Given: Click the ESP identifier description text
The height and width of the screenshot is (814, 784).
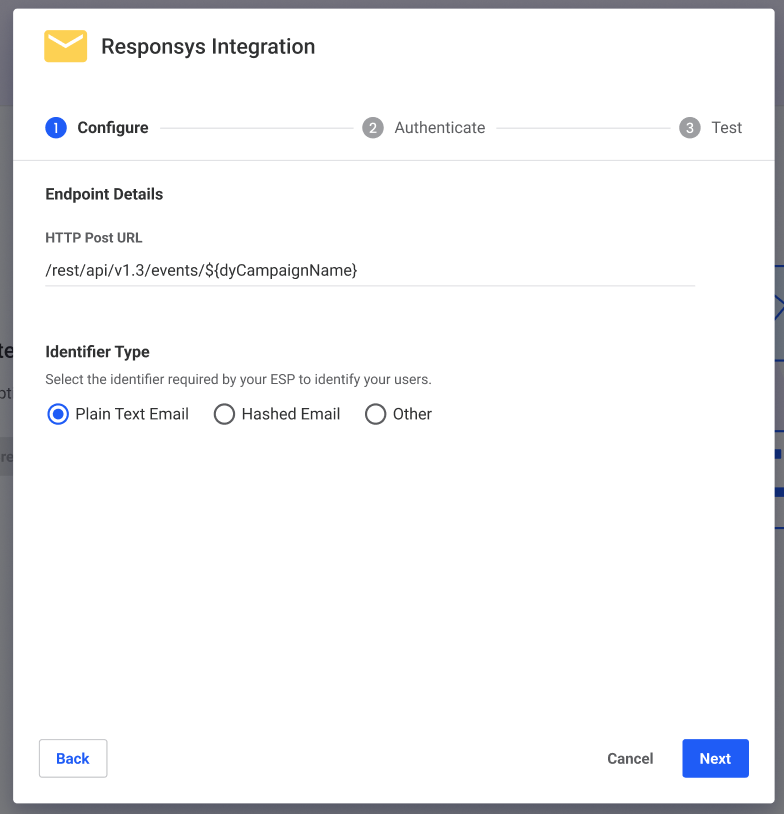Looking at the screenshot, I should point(238,379).
